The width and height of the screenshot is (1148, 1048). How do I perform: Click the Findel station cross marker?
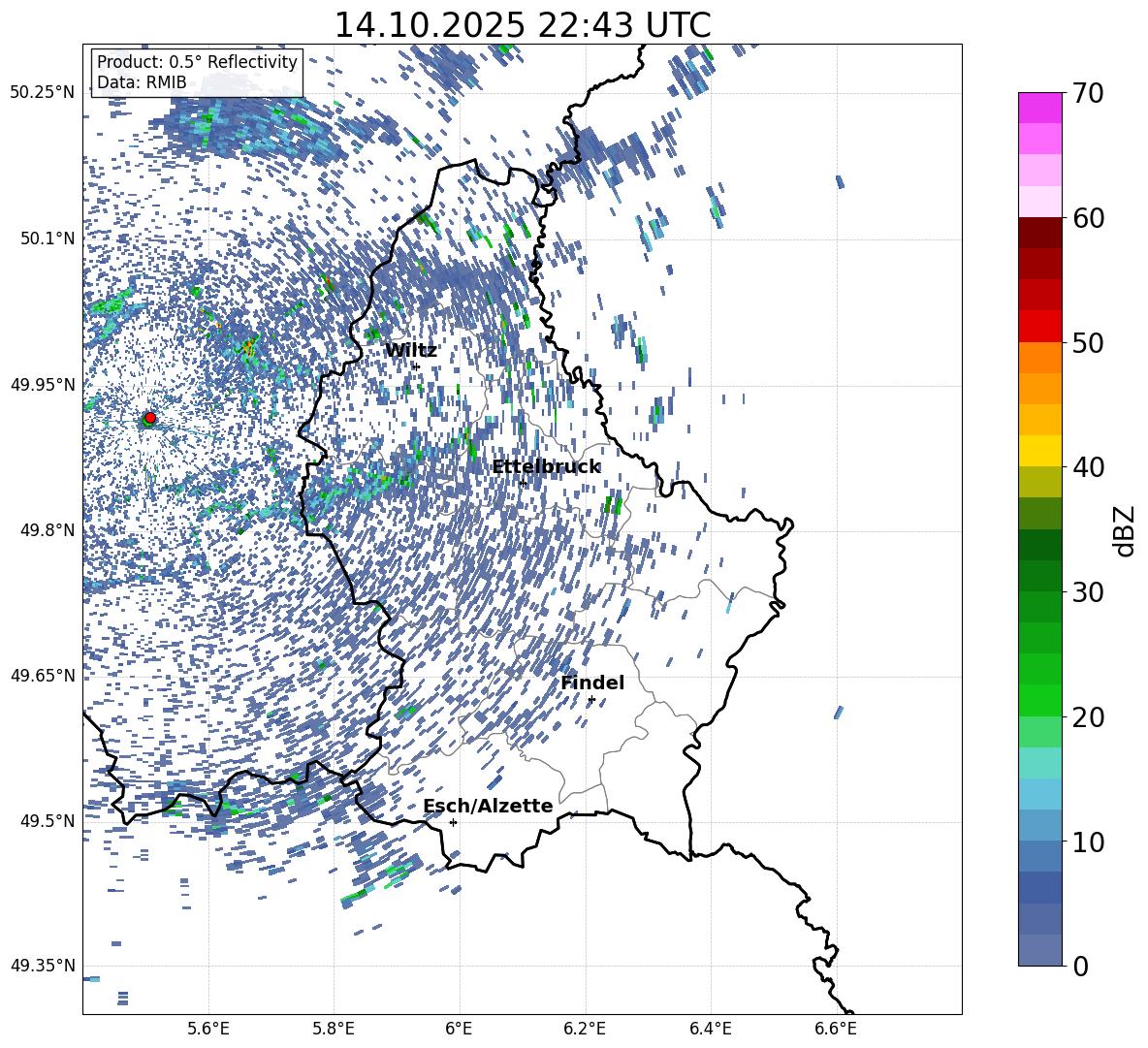pos(591,700)
